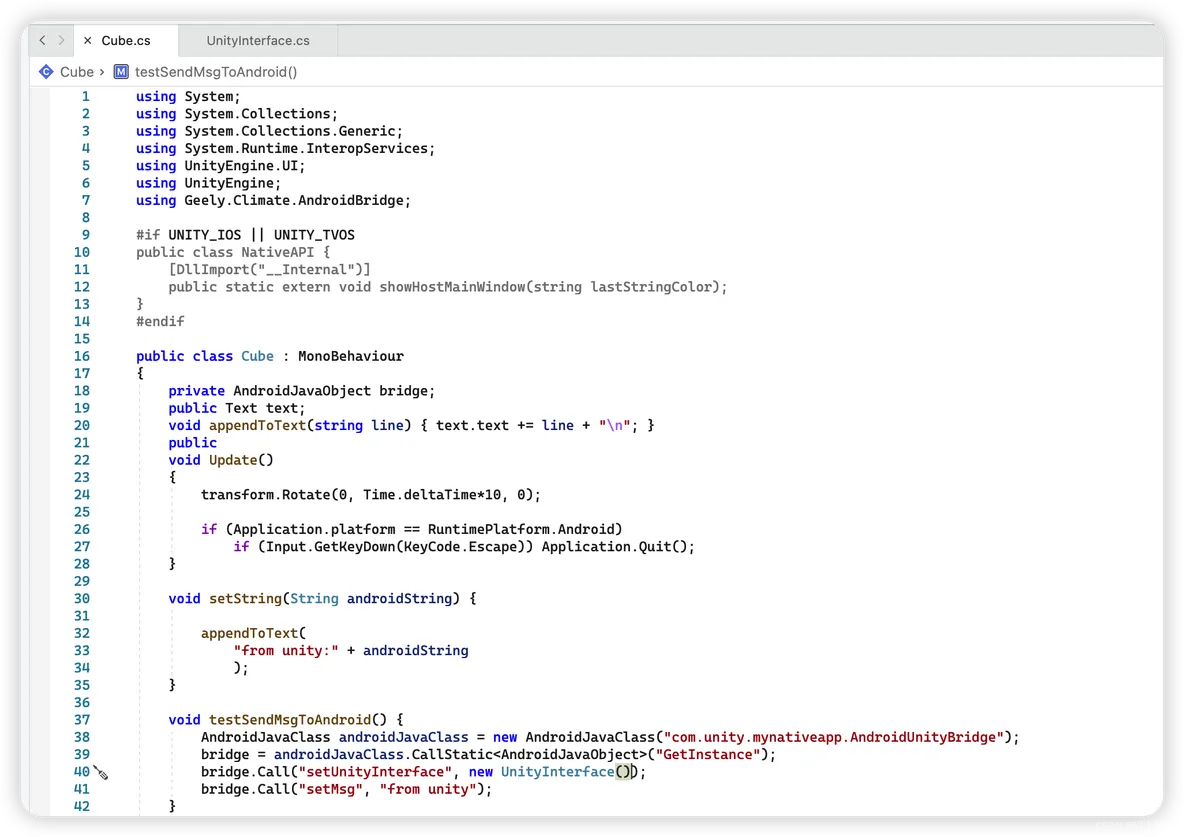Click the "setUnityInterface" string on line 40

tap(375, 772)
